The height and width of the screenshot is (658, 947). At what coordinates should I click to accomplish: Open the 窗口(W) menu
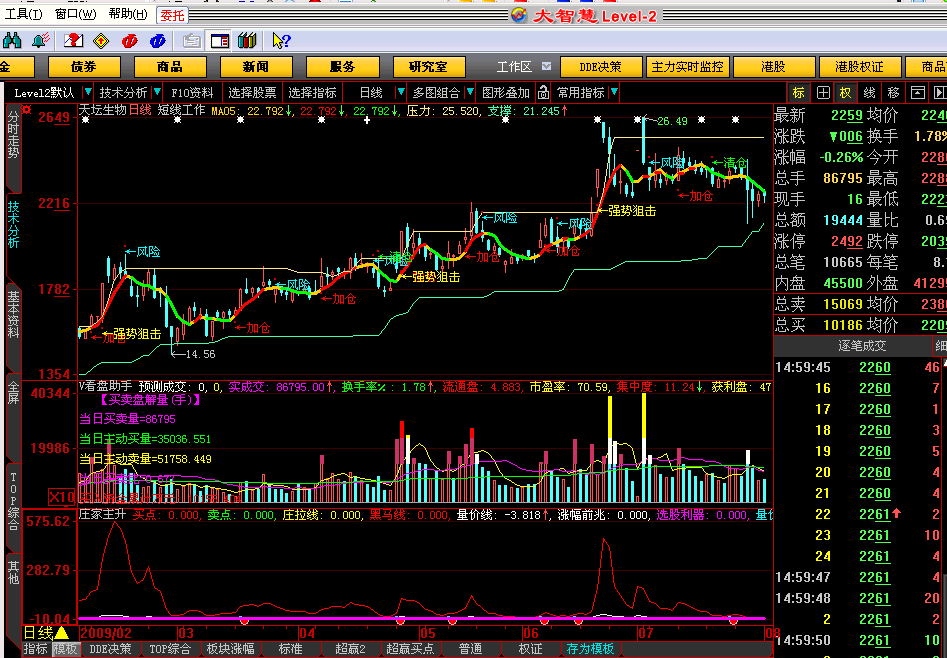(x=75, y=15)
